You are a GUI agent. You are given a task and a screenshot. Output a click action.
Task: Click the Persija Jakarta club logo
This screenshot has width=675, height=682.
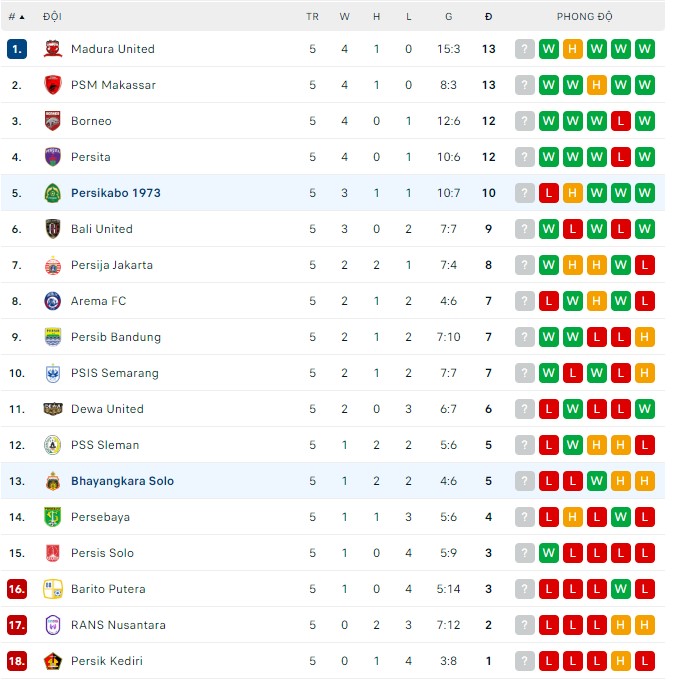coord(53,265)
